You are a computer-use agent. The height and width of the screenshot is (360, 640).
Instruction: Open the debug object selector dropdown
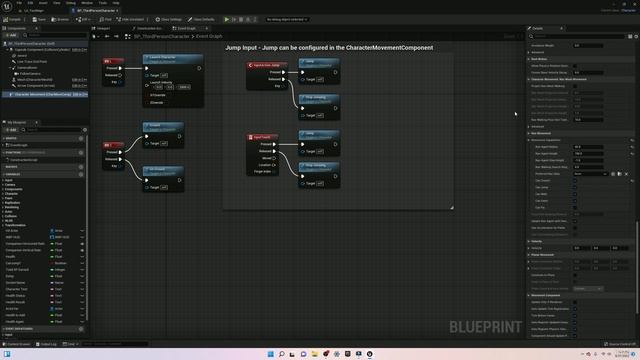point(287,19)
